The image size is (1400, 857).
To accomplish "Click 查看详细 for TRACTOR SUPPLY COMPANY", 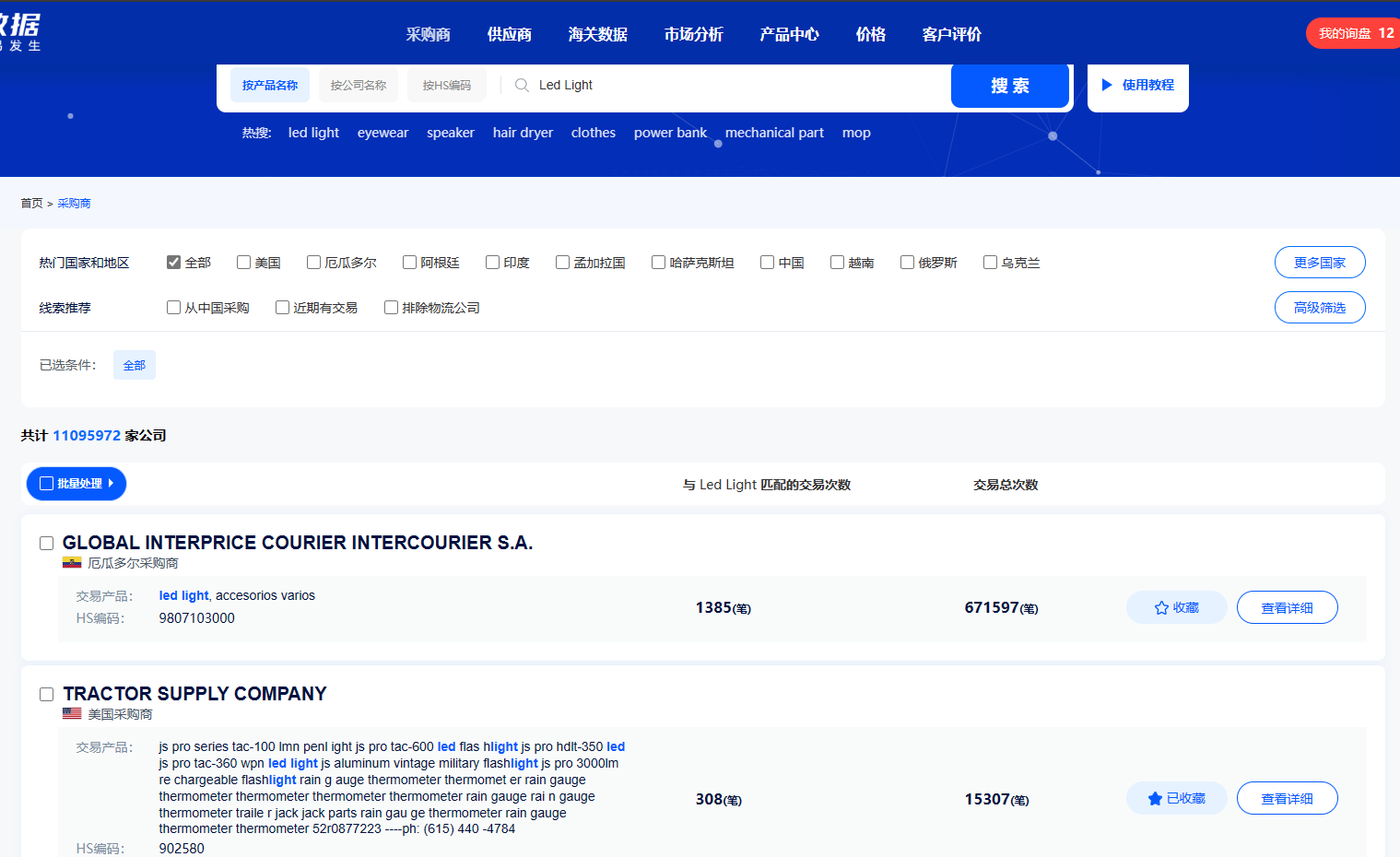I will pyautogui.click(x=1287, y=798).
